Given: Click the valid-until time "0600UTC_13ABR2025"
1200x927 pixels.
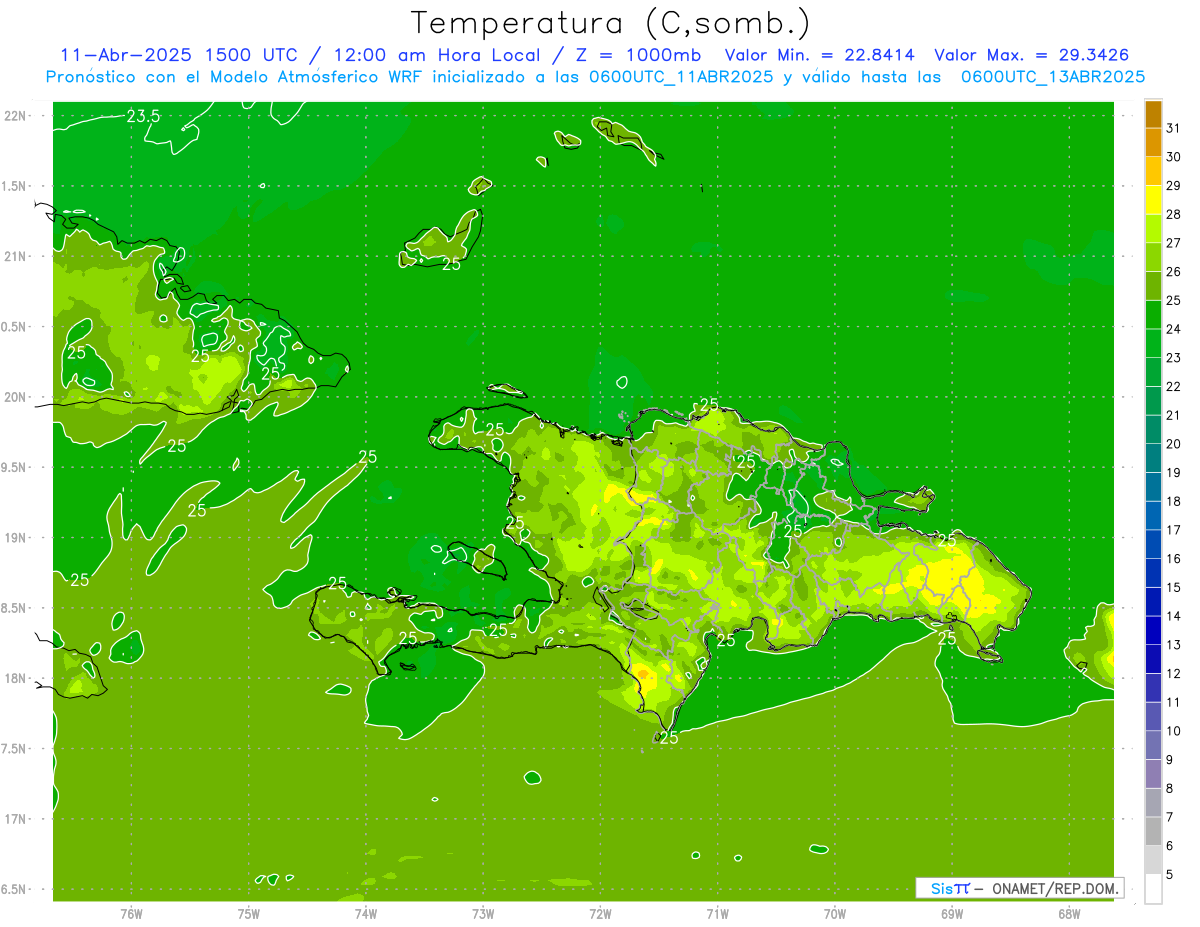Looking at the screenshot, I should pyautogui.click(x=1053, y=76).
